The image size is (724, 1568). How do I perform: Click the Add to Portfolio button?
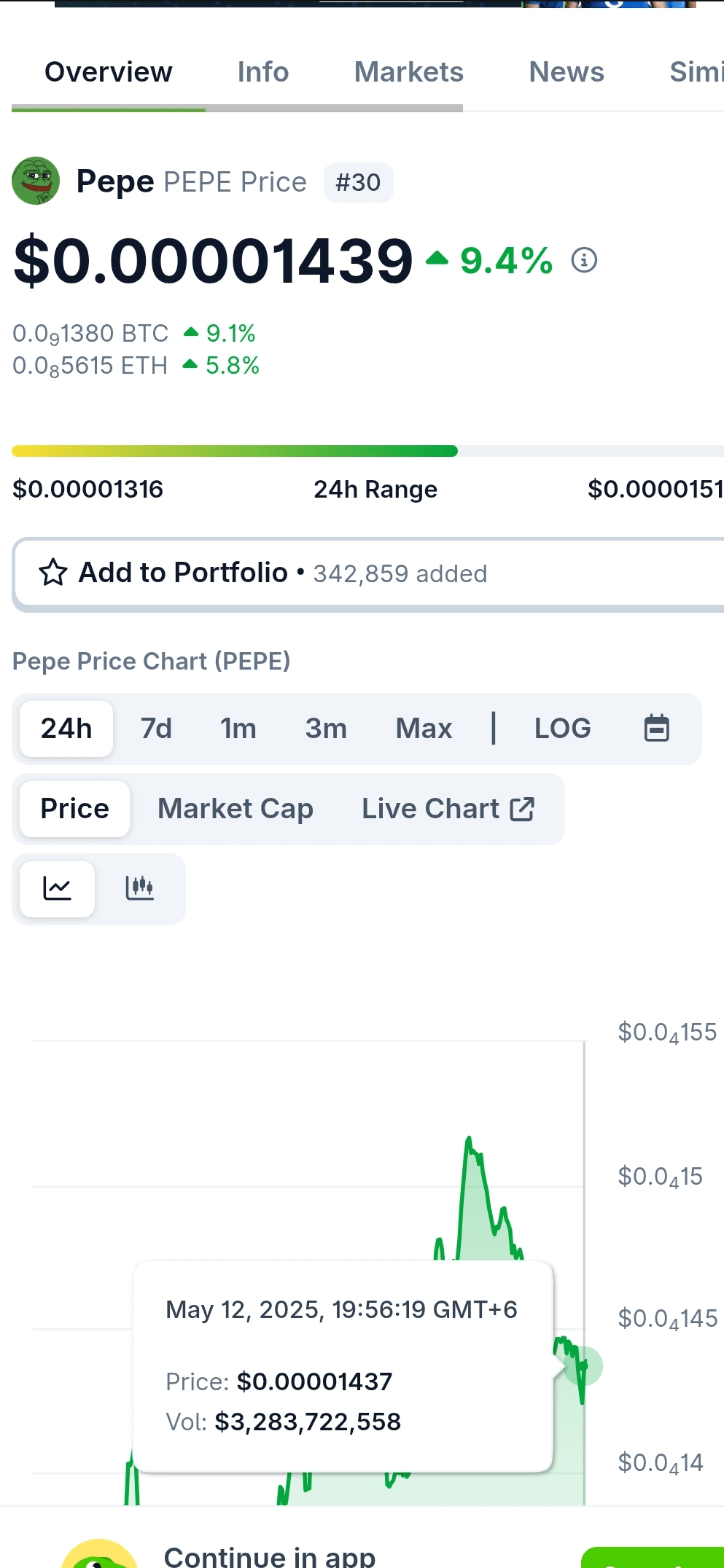(x=369, y=574)
